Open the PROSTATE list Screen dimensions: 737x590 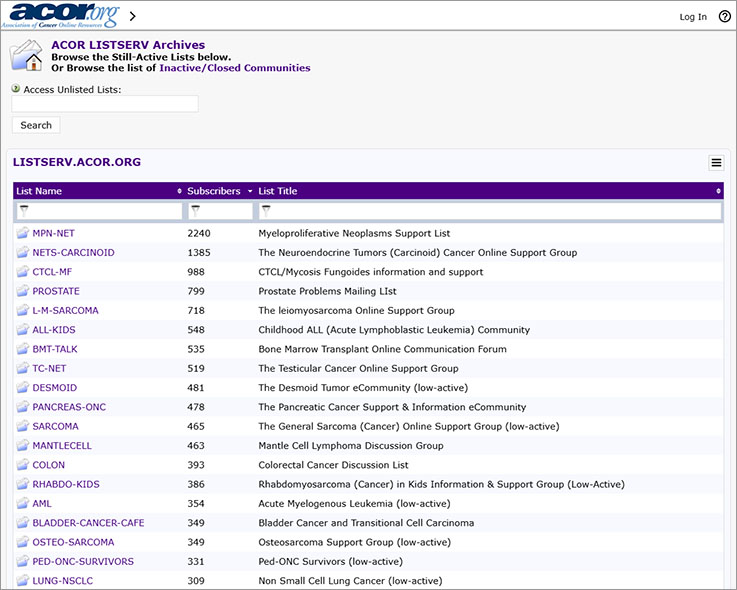coord(56,291)
